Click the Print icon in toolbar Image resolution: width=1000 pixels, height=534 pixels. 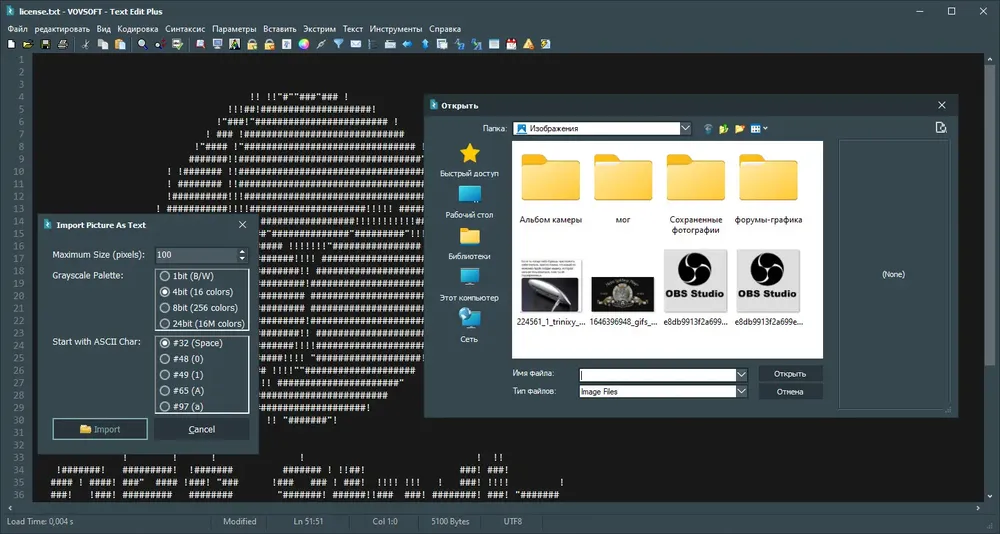point(62,44)
